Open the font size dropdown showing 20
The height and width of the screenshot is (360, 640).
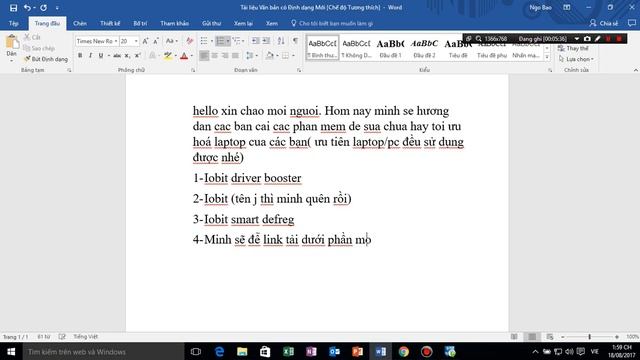(x=136, y=41)
